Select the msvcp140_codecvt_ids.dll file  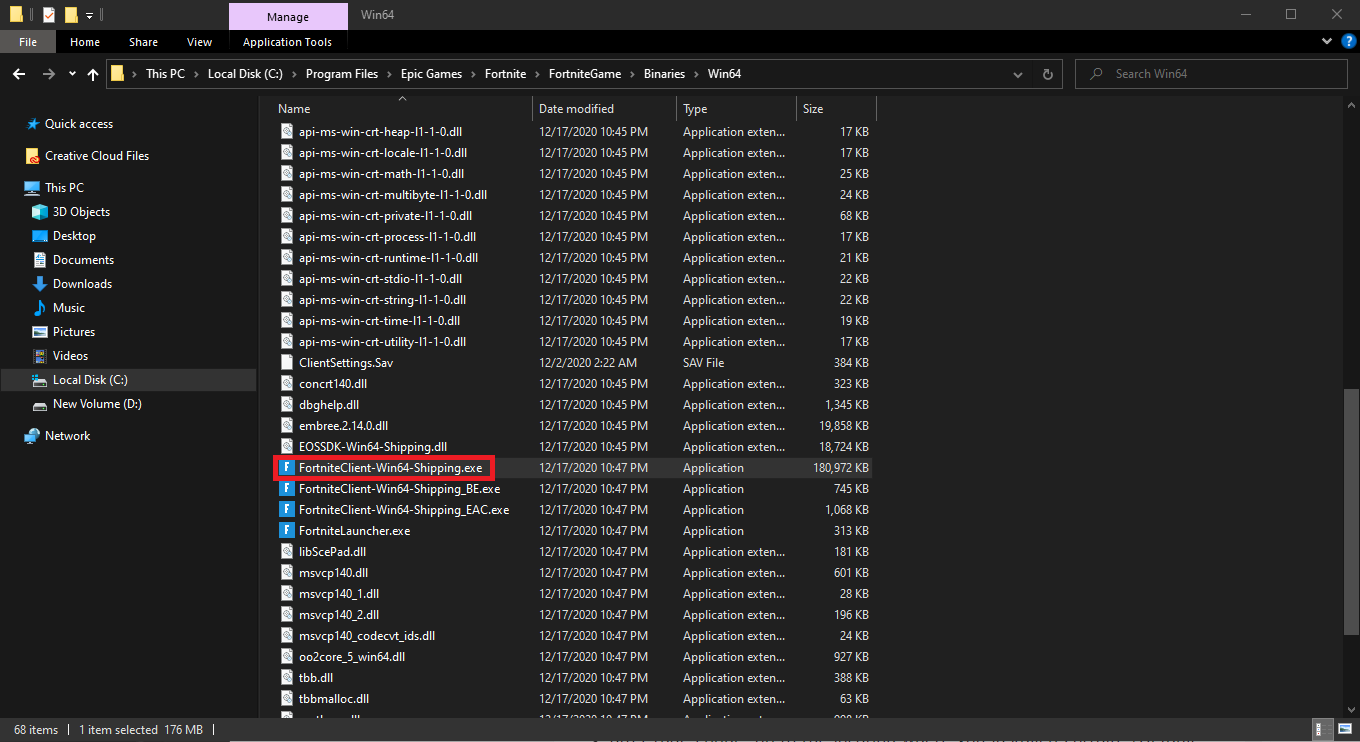point(367,636)
